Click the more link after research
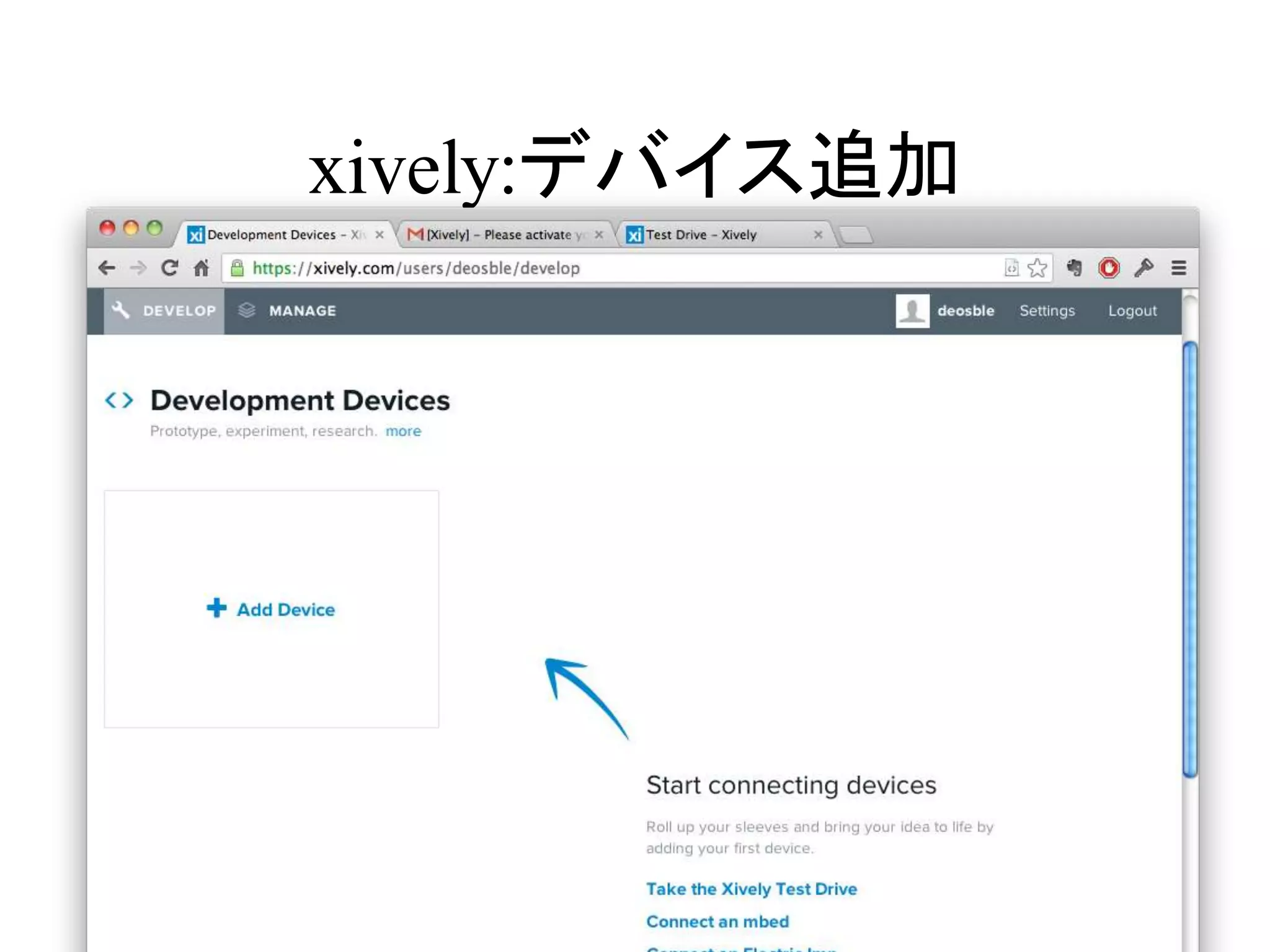This screenshot has height=952, width=1270. pyautogui.click(x=403, y=431)
